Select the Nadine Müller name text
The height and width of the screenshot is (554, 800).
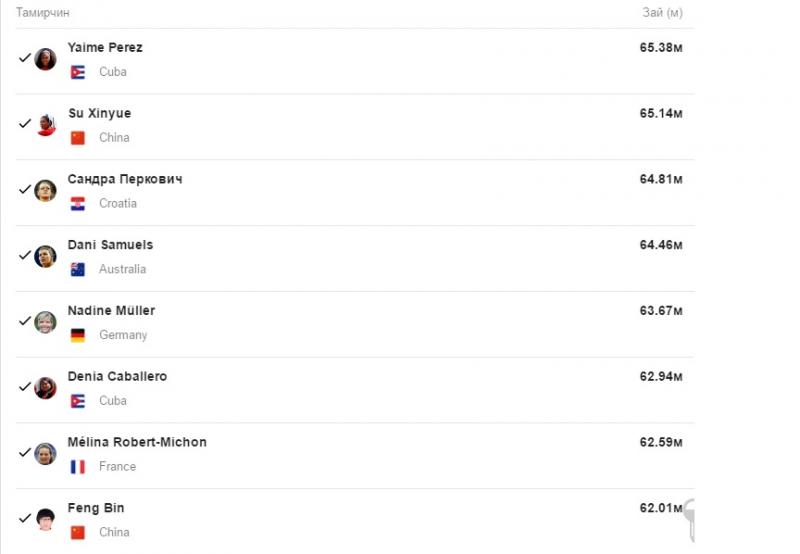coord(111,311)
